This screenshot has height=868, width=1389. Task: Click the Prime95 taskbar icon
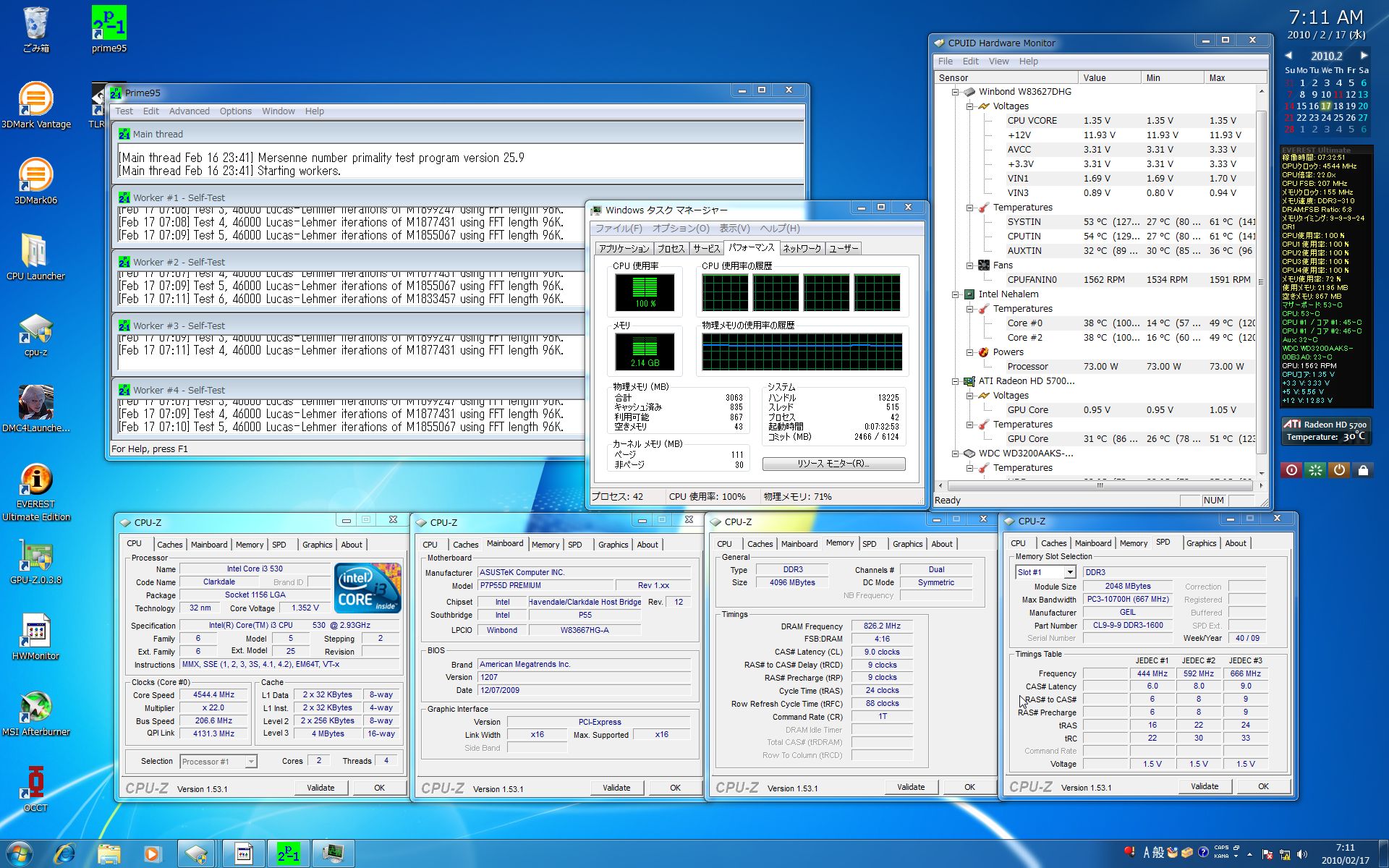click(288, 854)
